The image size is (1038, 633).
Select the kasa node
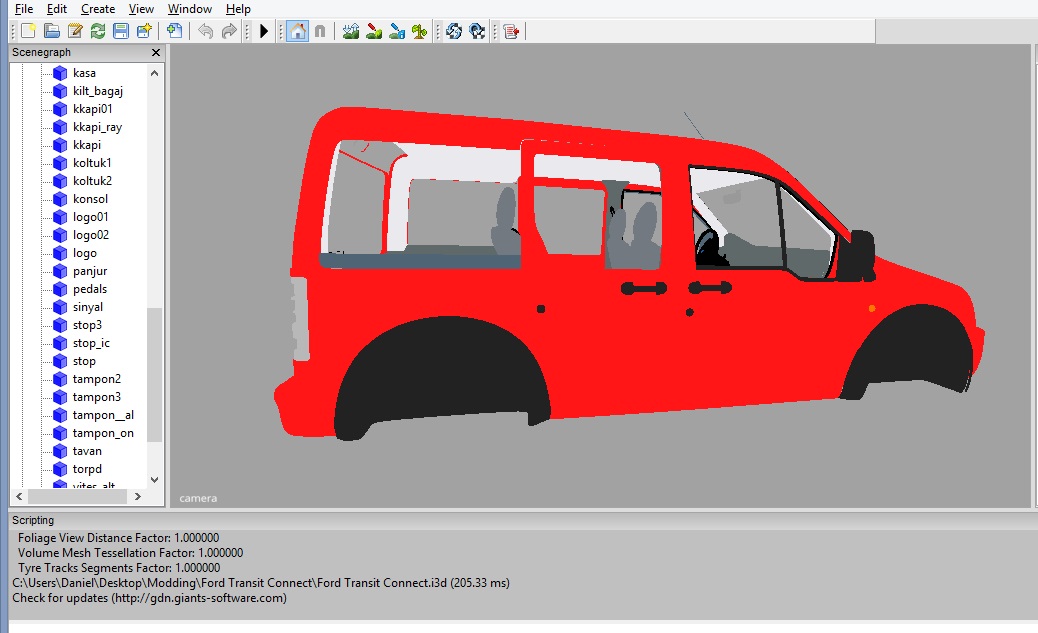(x=84, y=73)
